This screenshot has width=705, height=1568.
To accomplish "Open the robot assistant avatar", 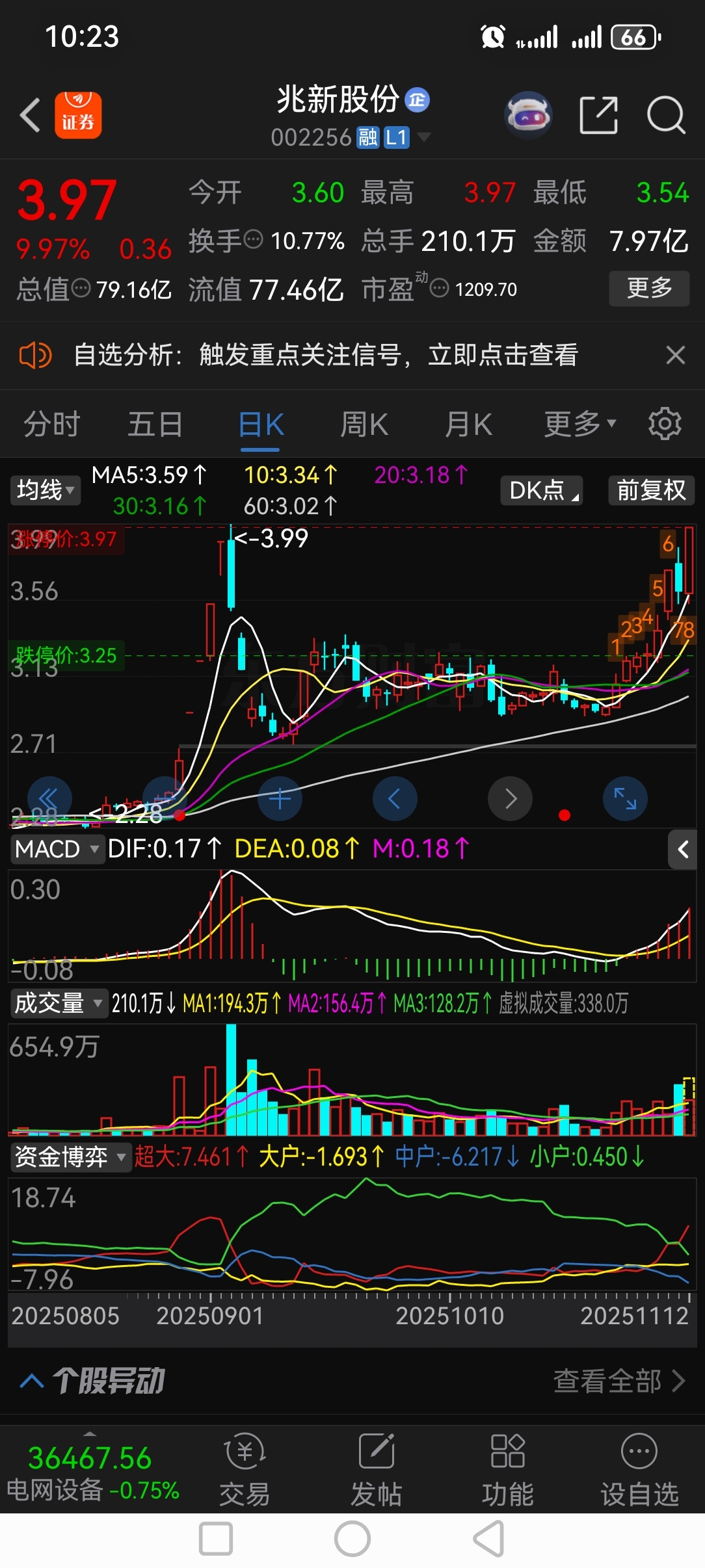I will (528, 115).
